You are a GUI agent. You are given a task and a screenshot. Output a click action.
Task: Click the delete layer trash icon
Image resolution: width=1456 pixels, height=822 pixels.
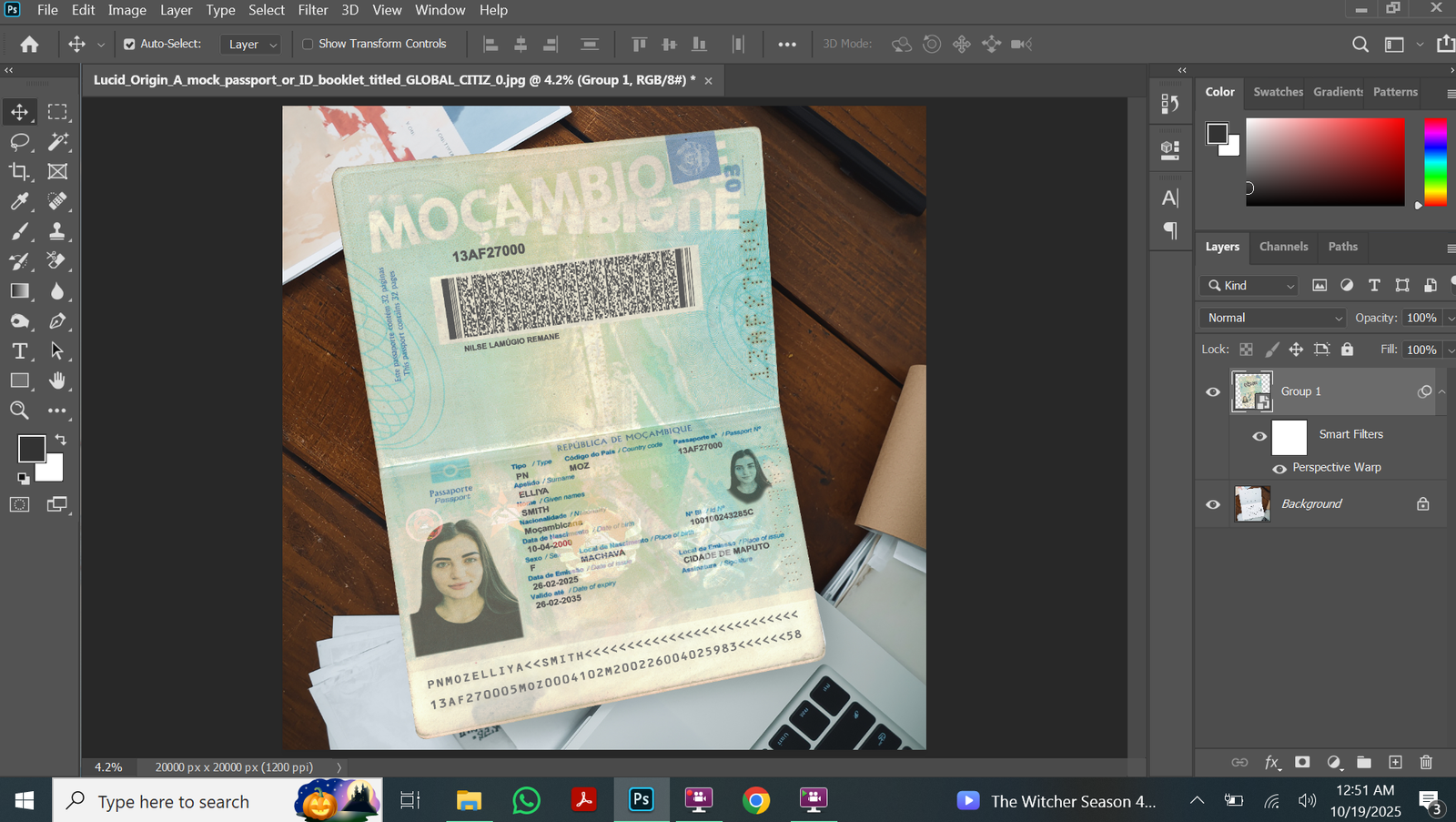[1426, 762]
